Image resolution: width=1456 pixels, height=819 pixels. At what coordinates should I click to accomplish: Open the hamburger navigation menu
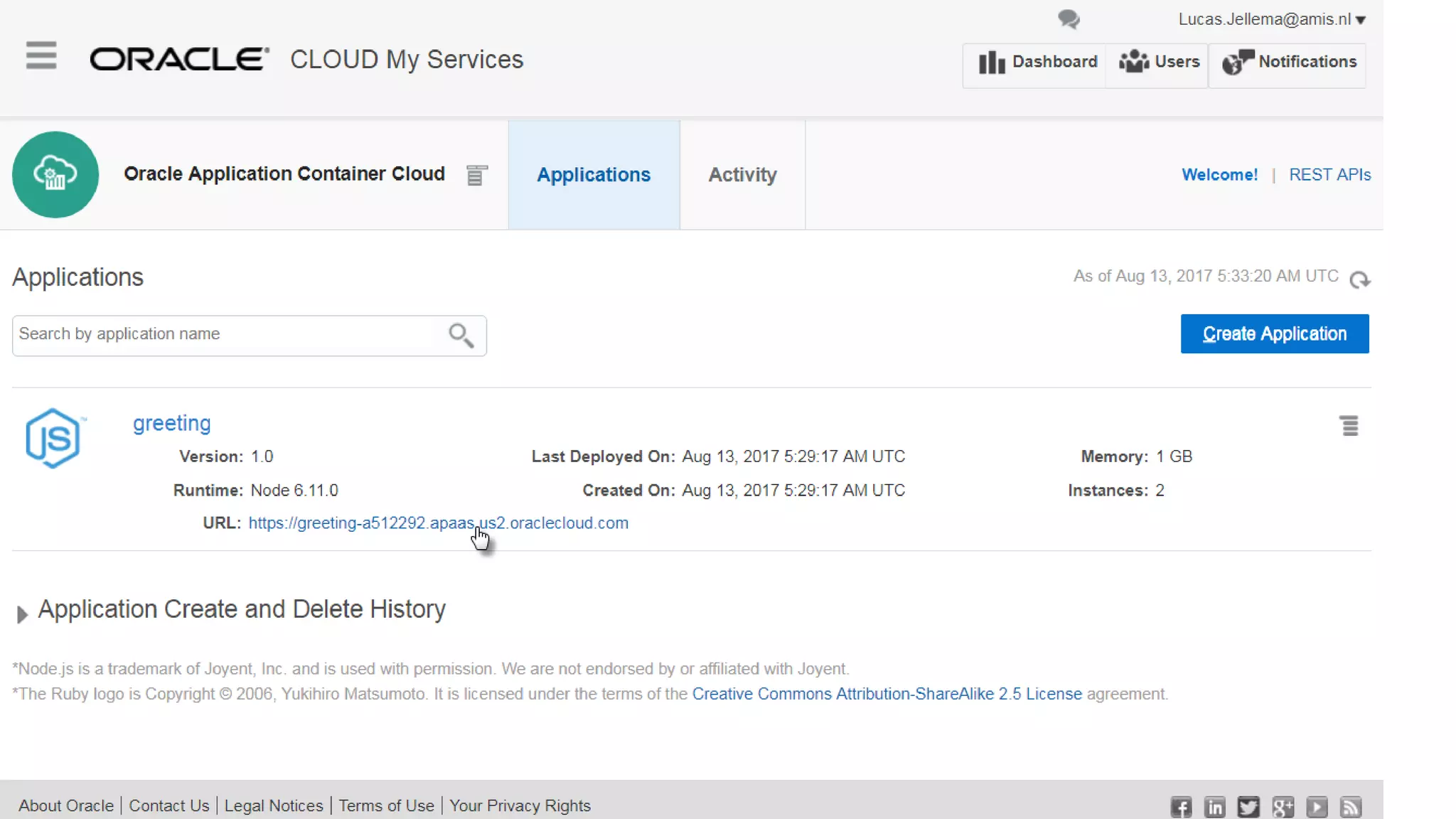[x=41, y=55]
